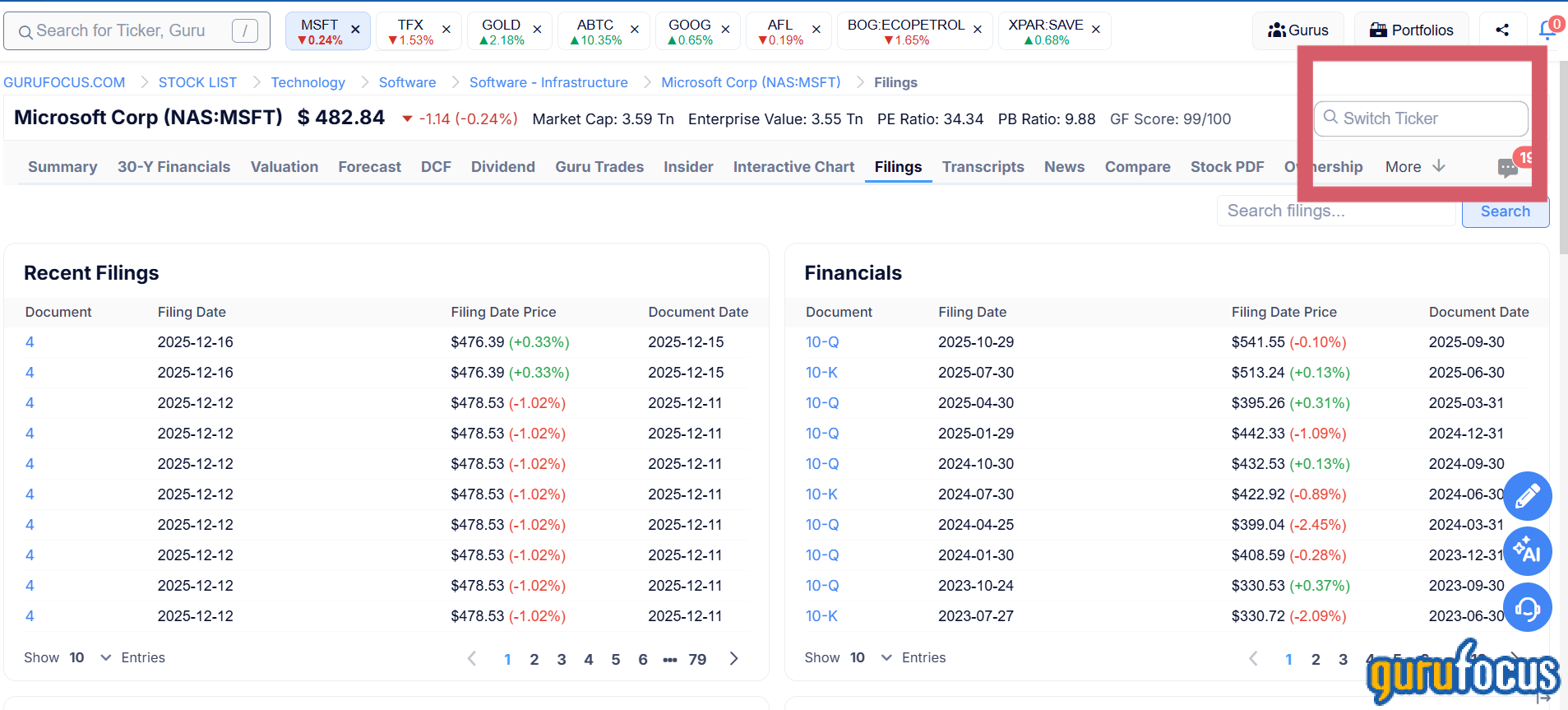
Task: Close the MSFT ticker tab
Action: [355, 30]
